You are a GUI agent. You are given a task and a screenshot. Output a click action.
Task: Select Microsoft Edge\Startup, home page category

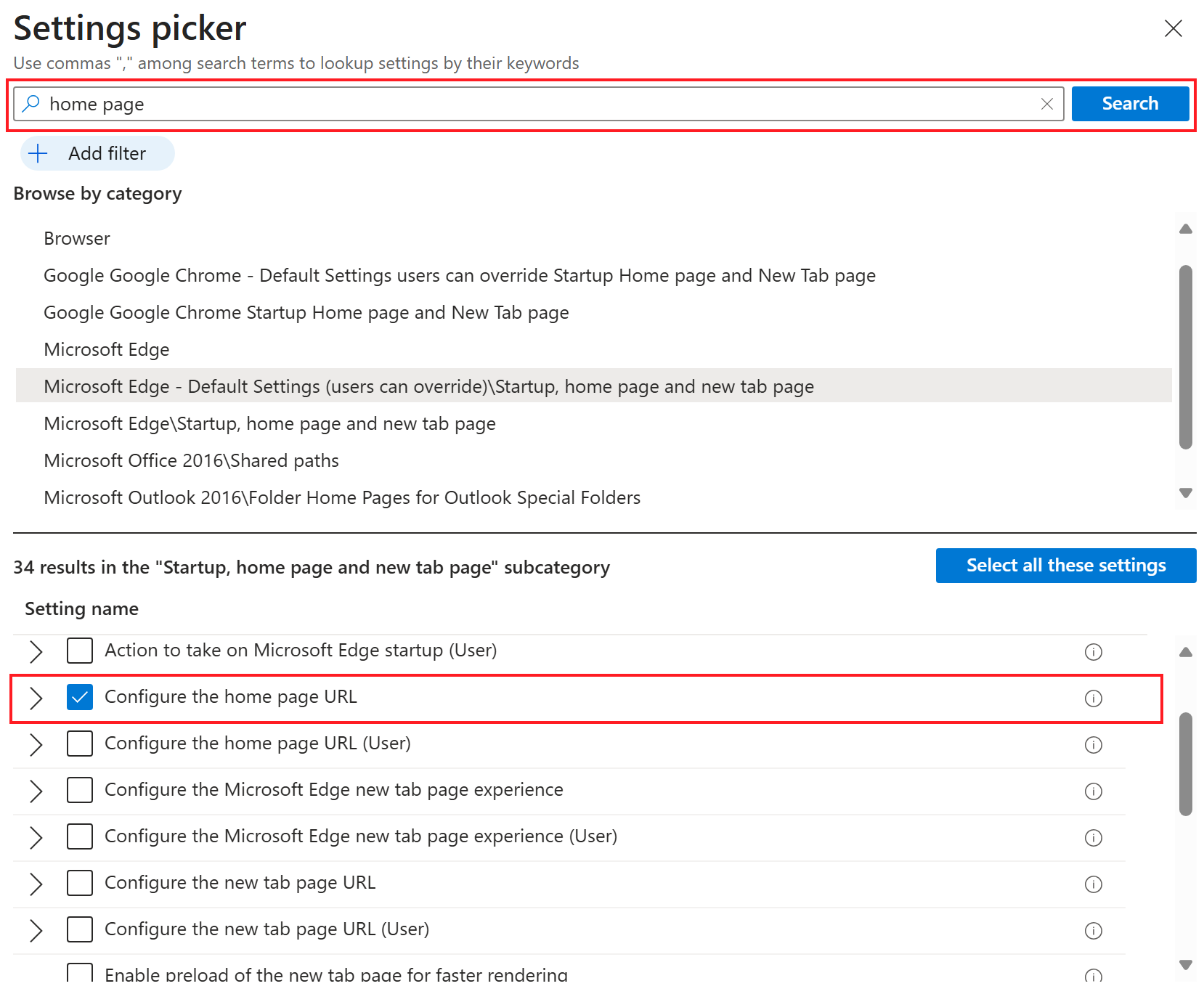click(x=269, y=423)
